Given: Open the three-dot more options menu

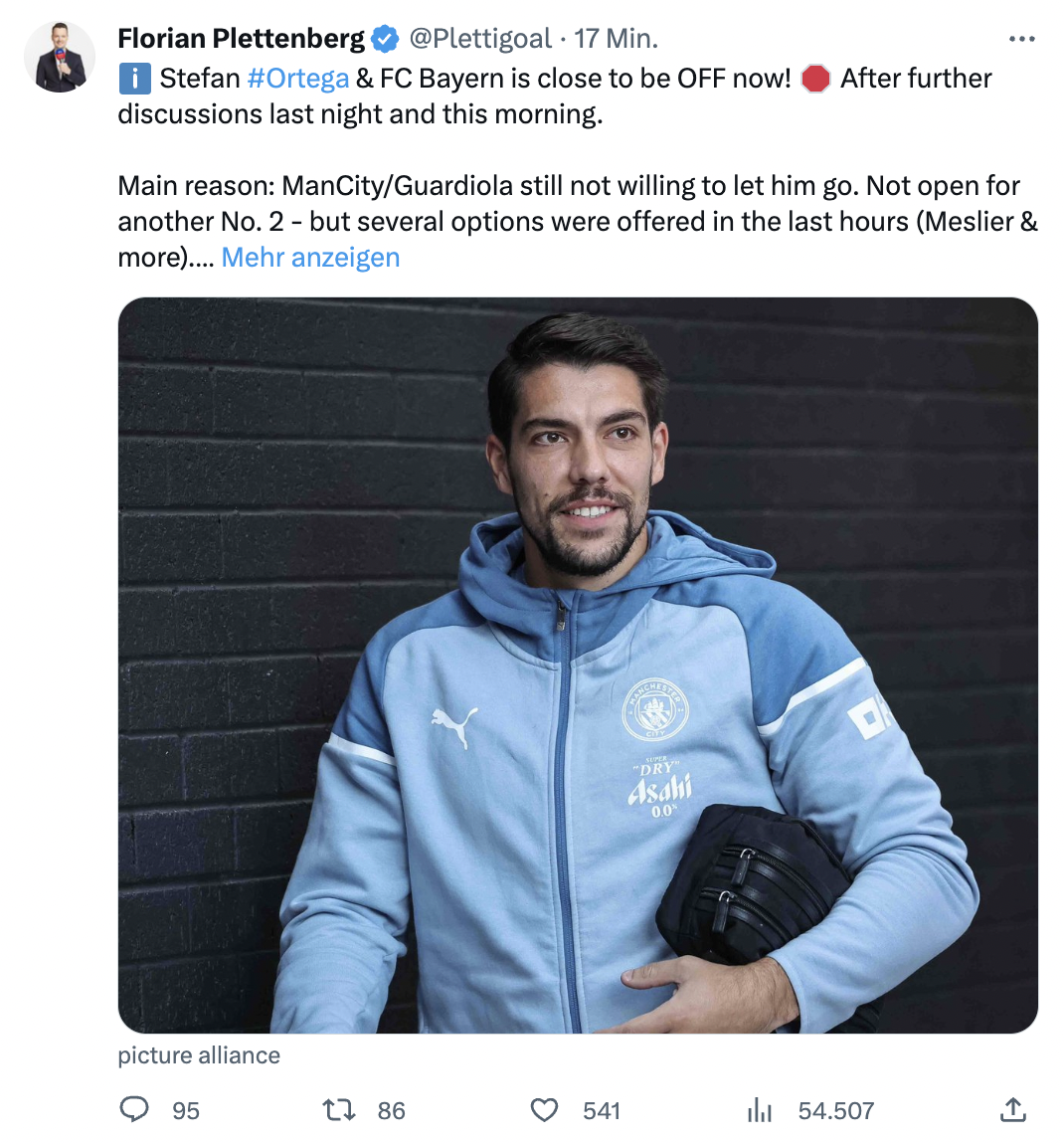Looking at the screenshot, I should [x=1021, y=39].
